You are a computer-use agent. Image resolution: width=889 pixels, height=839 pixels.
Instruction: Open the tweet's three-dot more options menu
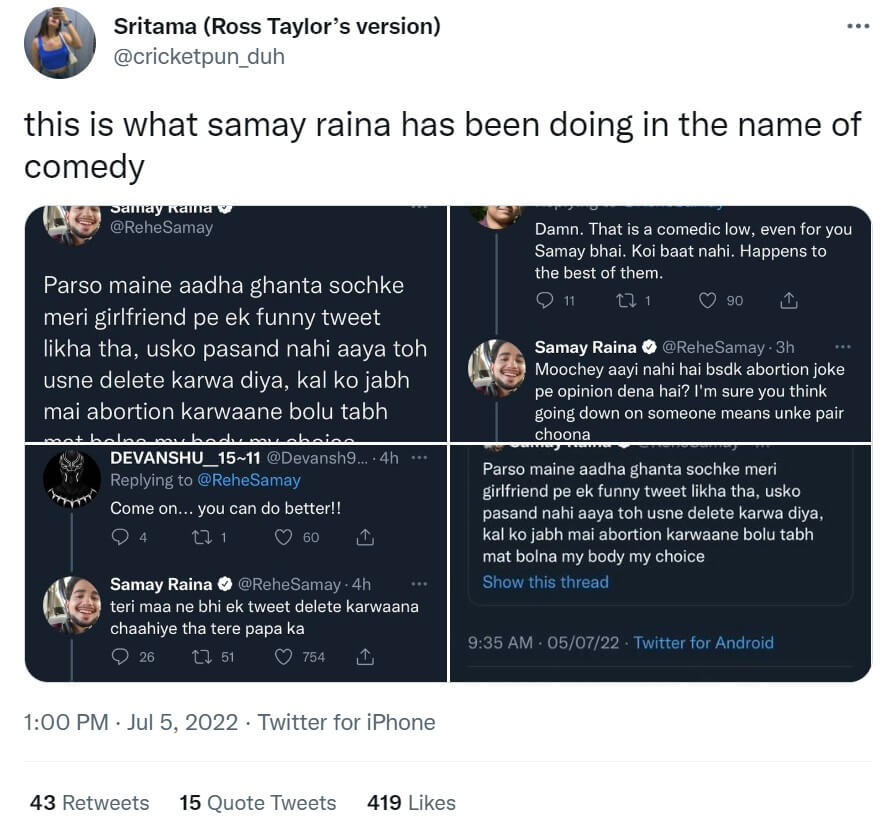[x=858, y=26]
